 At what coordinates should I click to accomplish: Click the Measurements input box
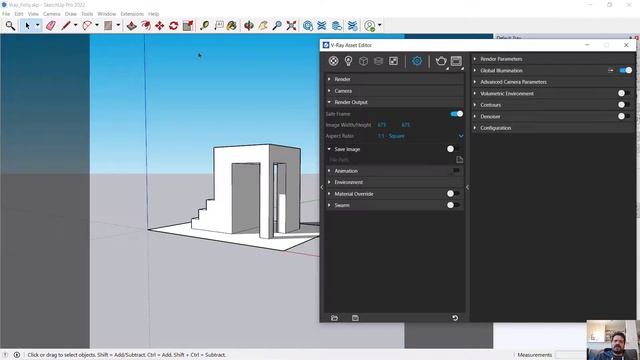(x=570, y=355)
